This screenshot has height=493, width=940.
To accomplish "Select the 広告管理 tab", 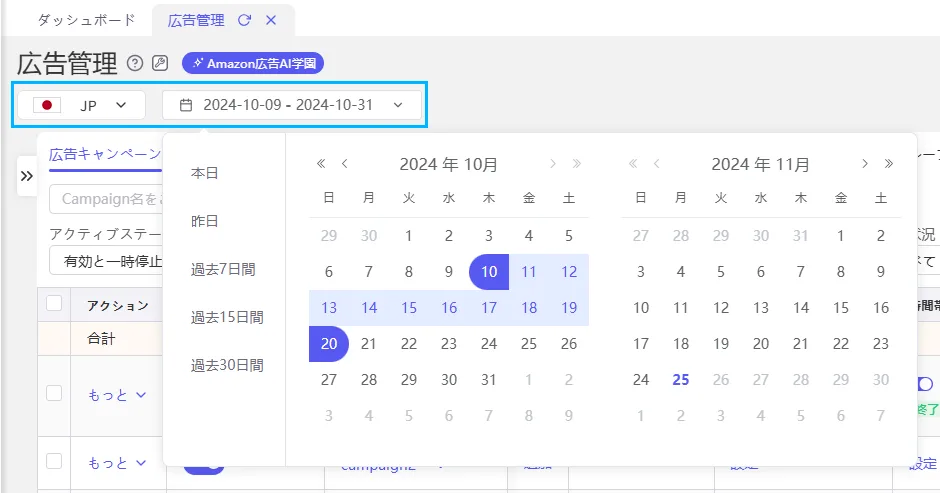I will click(195, 20).
